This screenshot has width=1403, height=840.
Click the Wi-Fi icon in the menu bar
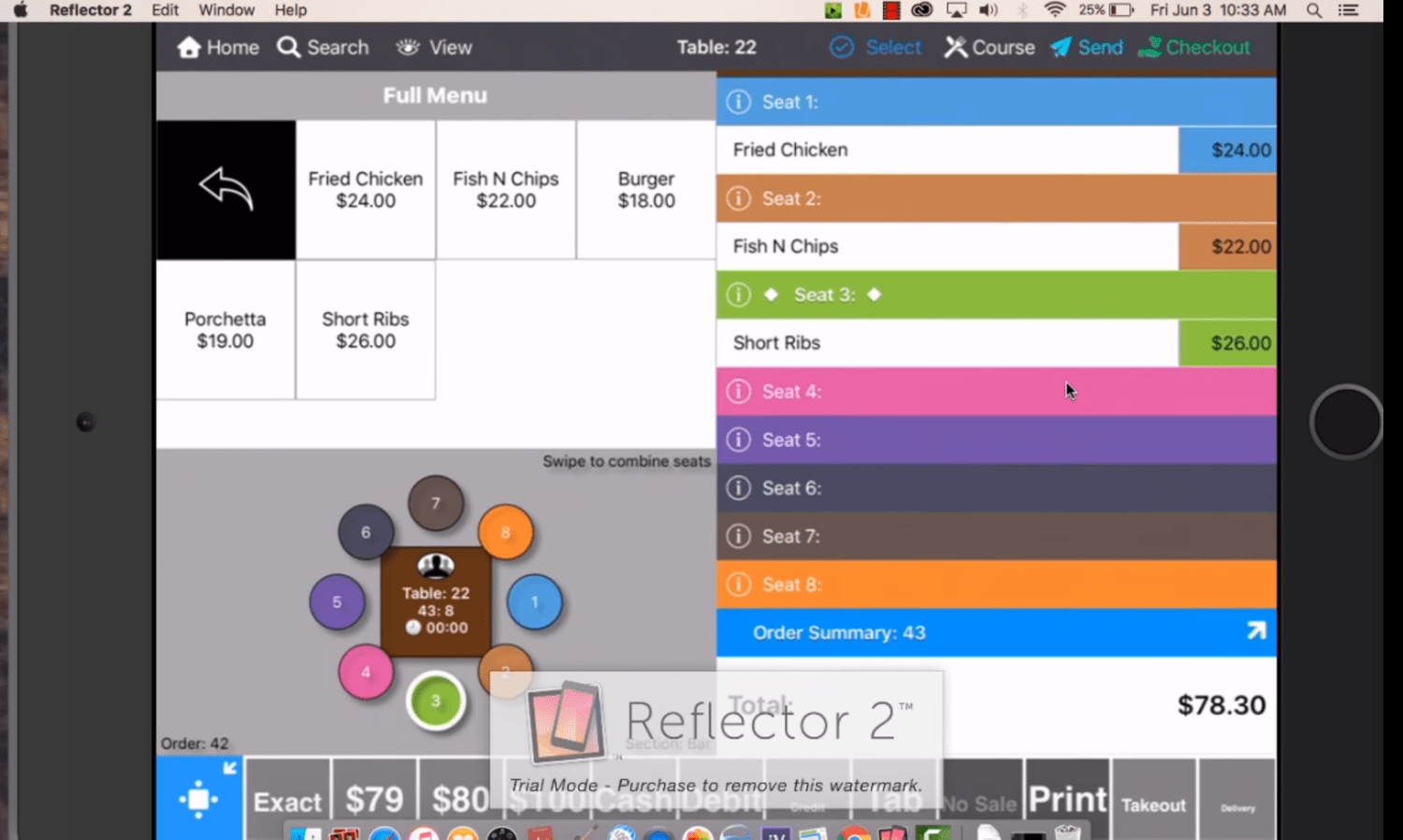tap(1054, 10)
